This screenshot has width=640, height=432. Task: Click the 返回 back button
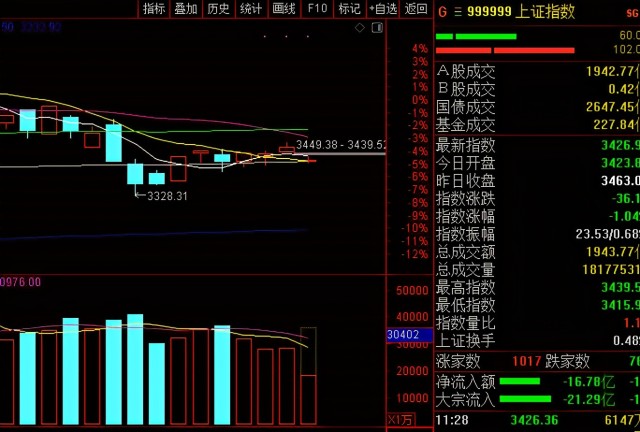pyautogui.click(x=416, y=9)
